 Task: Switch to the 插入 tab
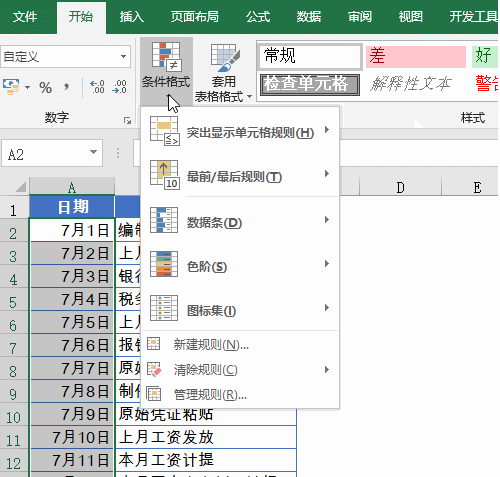132,17
